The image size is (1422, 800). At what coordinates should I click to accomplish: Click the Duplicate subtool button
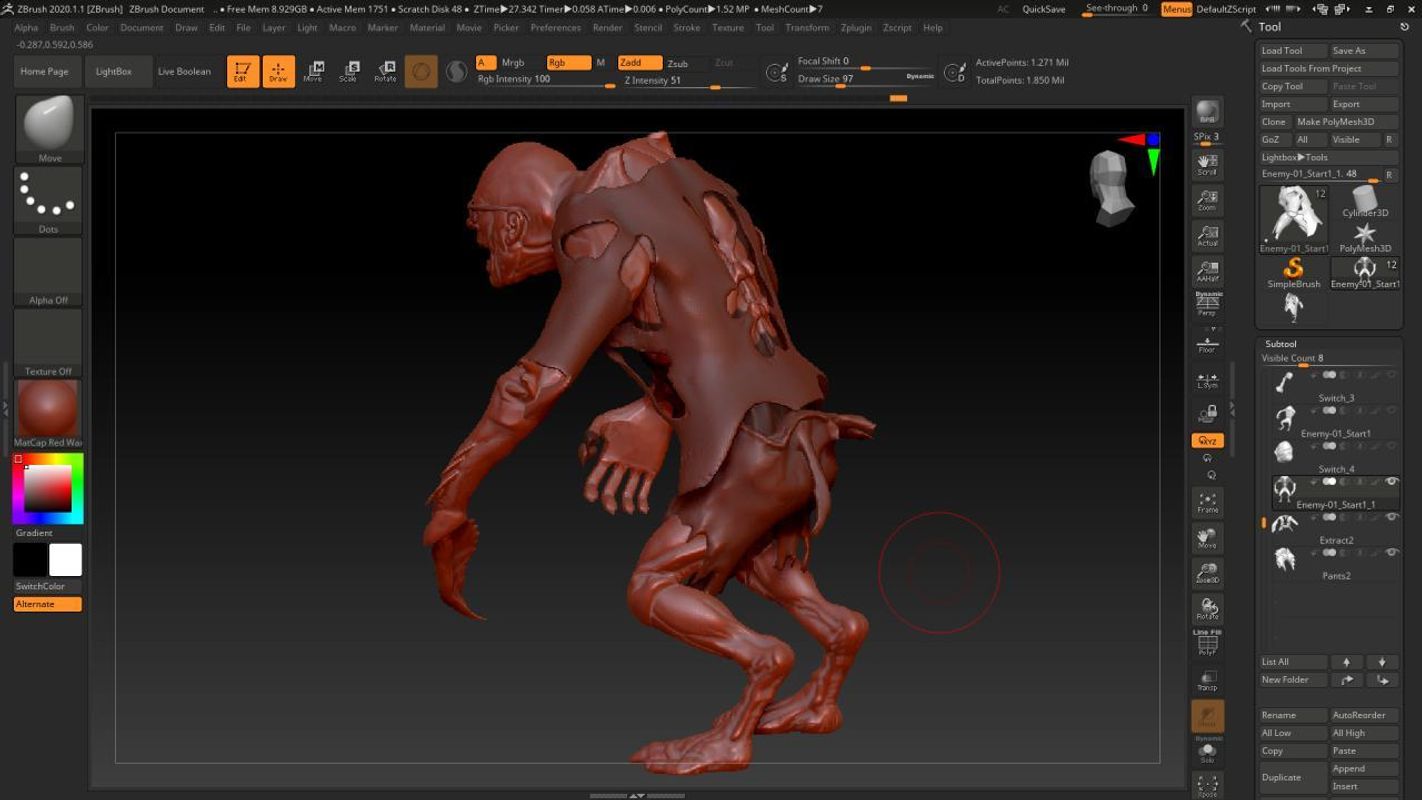1293,777
